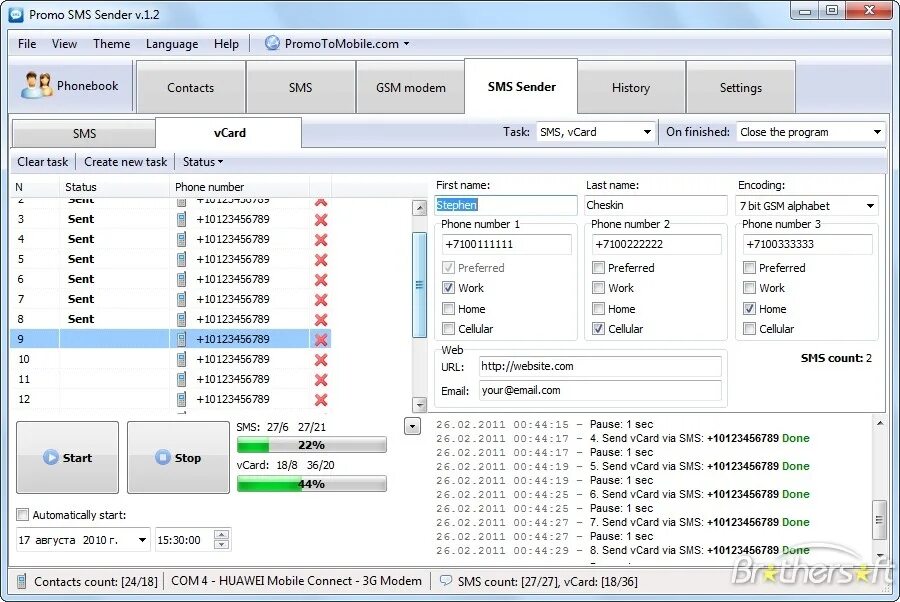This screenshot has width=900, height=602.
Task: Decrease the auto-start time with down arrow
Action: click(x=222, y=545)
